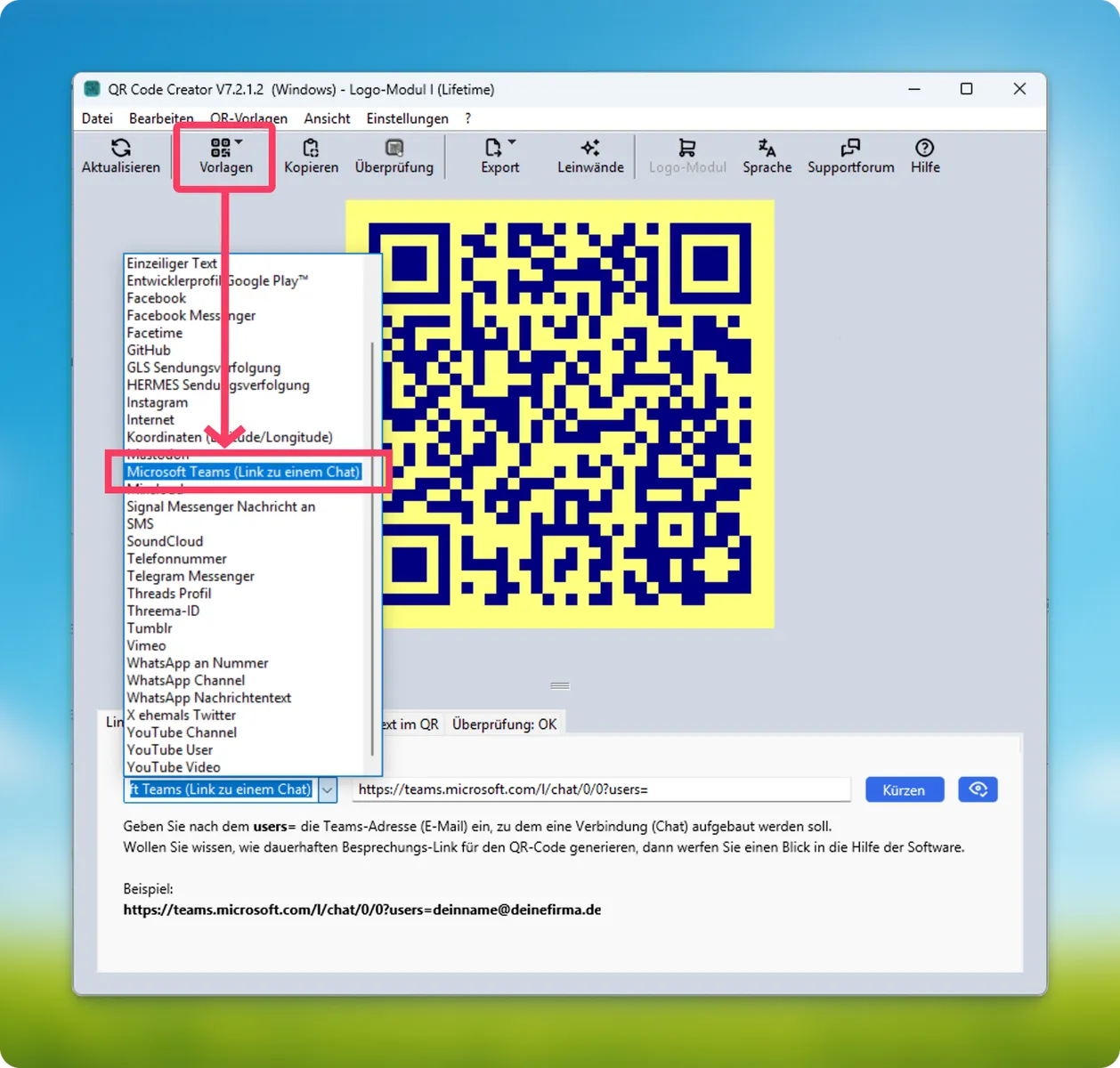This screenshot has height=1068, width=1120.
Task: Click the template list scrollbar
Action: (372, 547)
